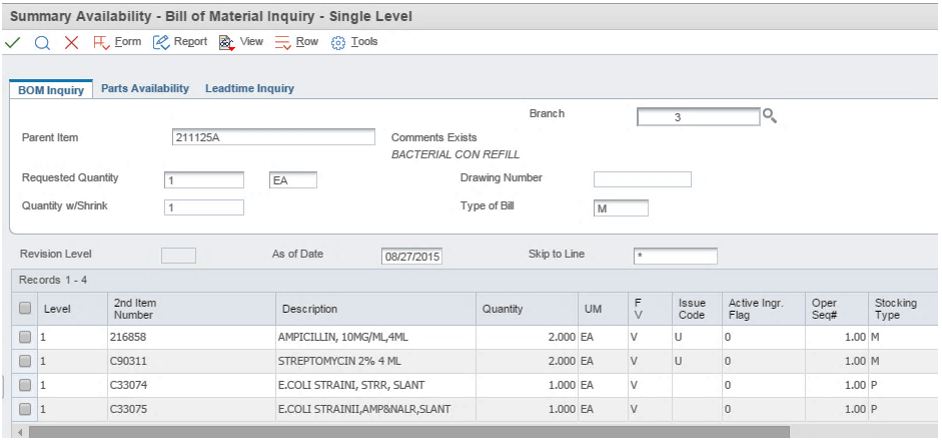Screen dimensions: 942x441
Task: Click the EA unit of measure field
Action: [293, 180]
